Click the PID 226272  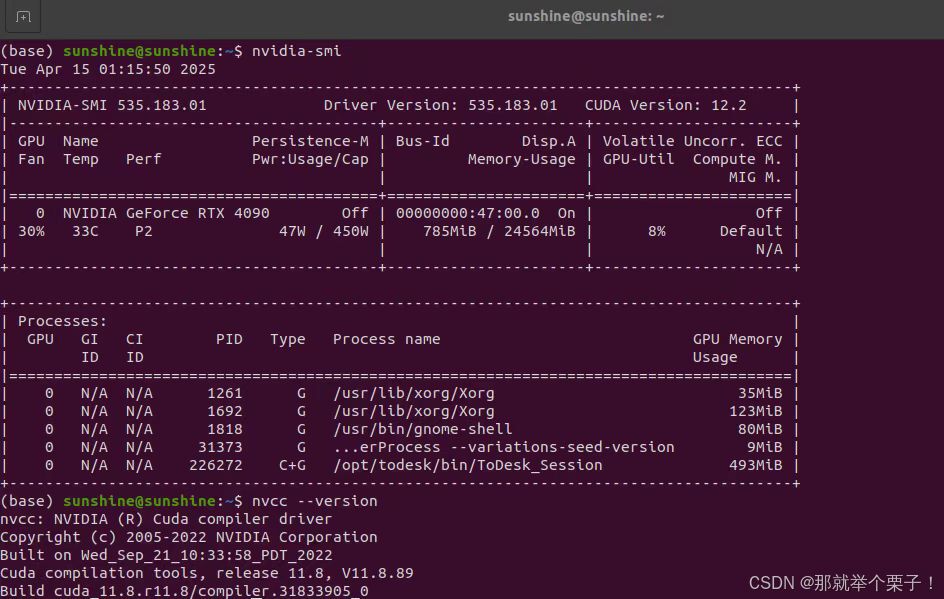216,465
